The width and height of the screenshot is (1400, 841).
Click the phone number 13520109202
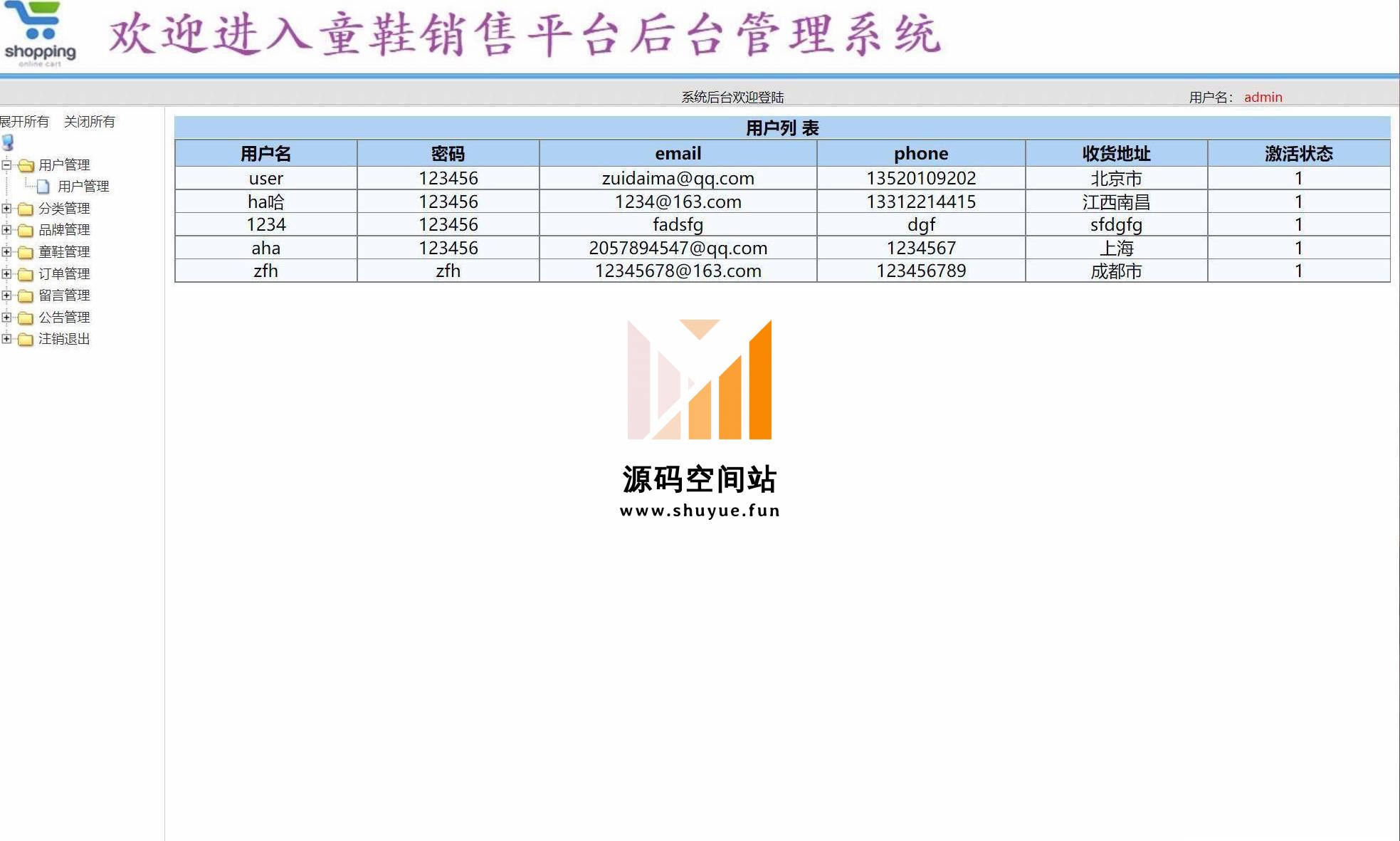tap(921, 178)
